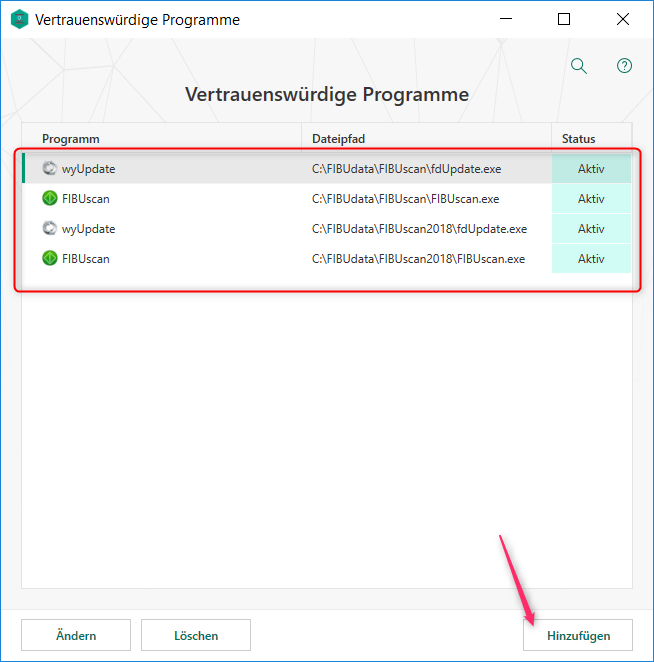Screen dimensions: 654x662
Task: Click the Hinzufügen button
Action: pos(578,635)
